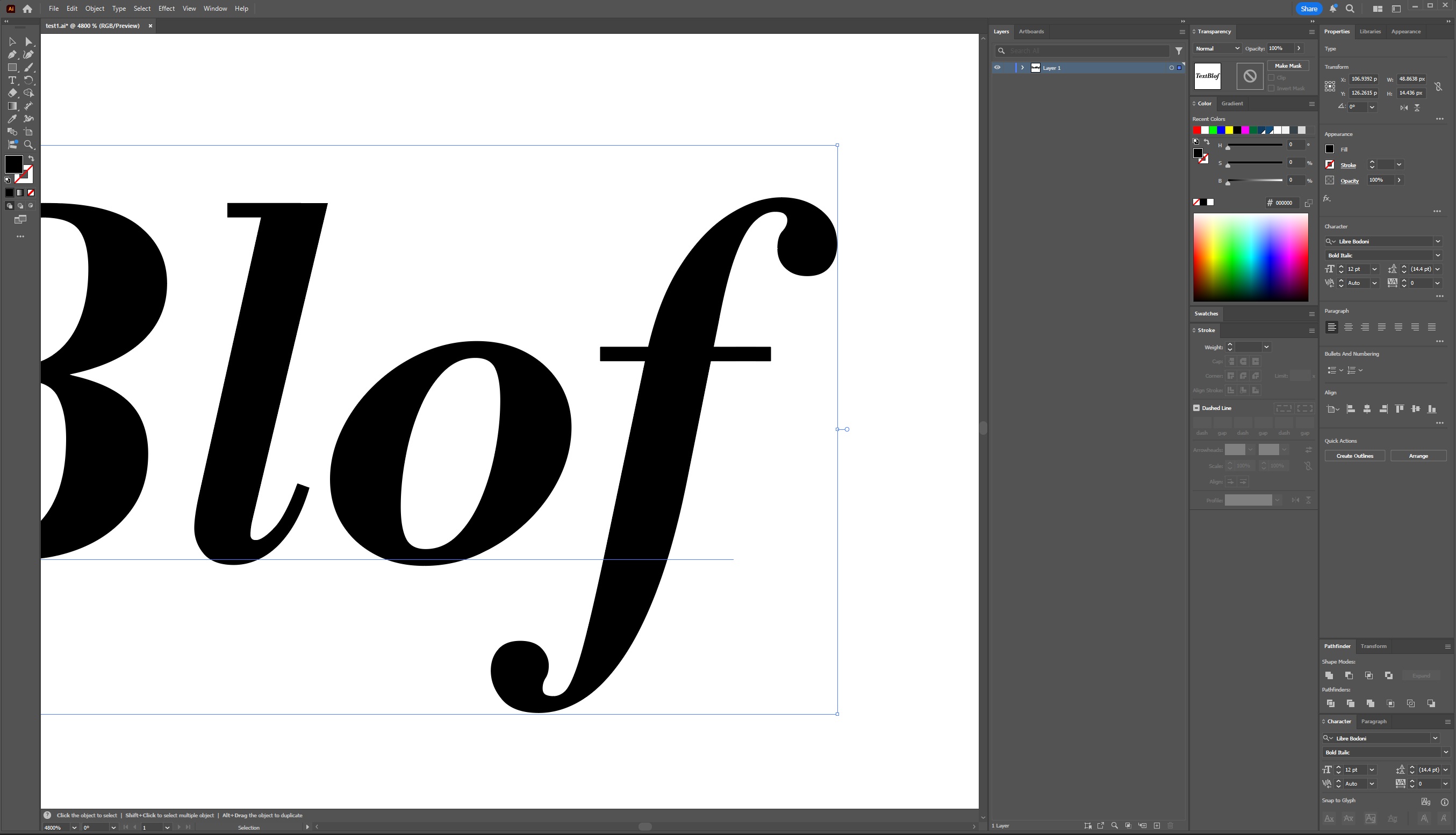Expand Layer 1 contents
Viewport: 1456px width, 835px height.
[1022, 68]
